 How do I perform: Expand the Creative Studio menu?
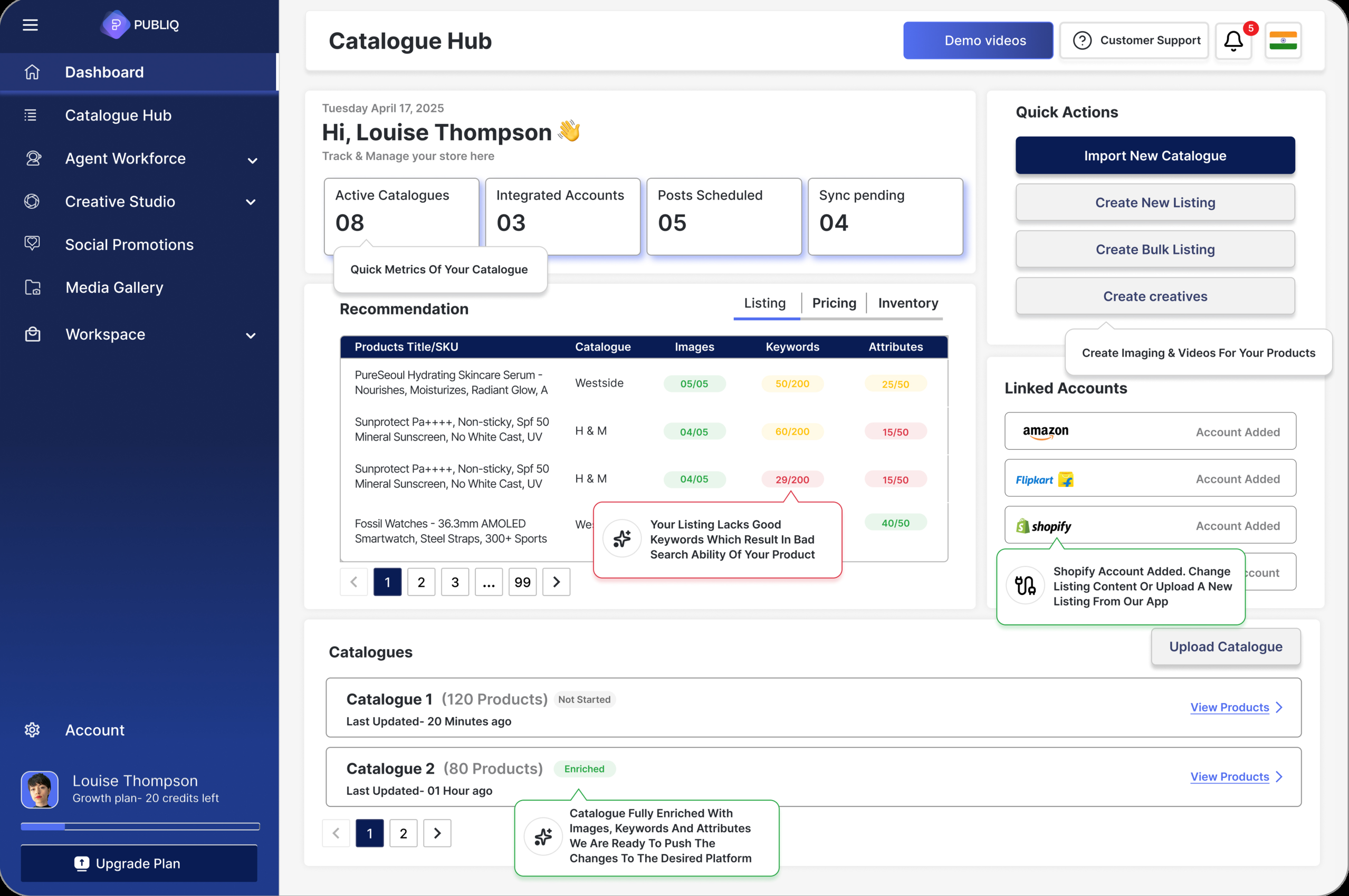tap(251, 201)
